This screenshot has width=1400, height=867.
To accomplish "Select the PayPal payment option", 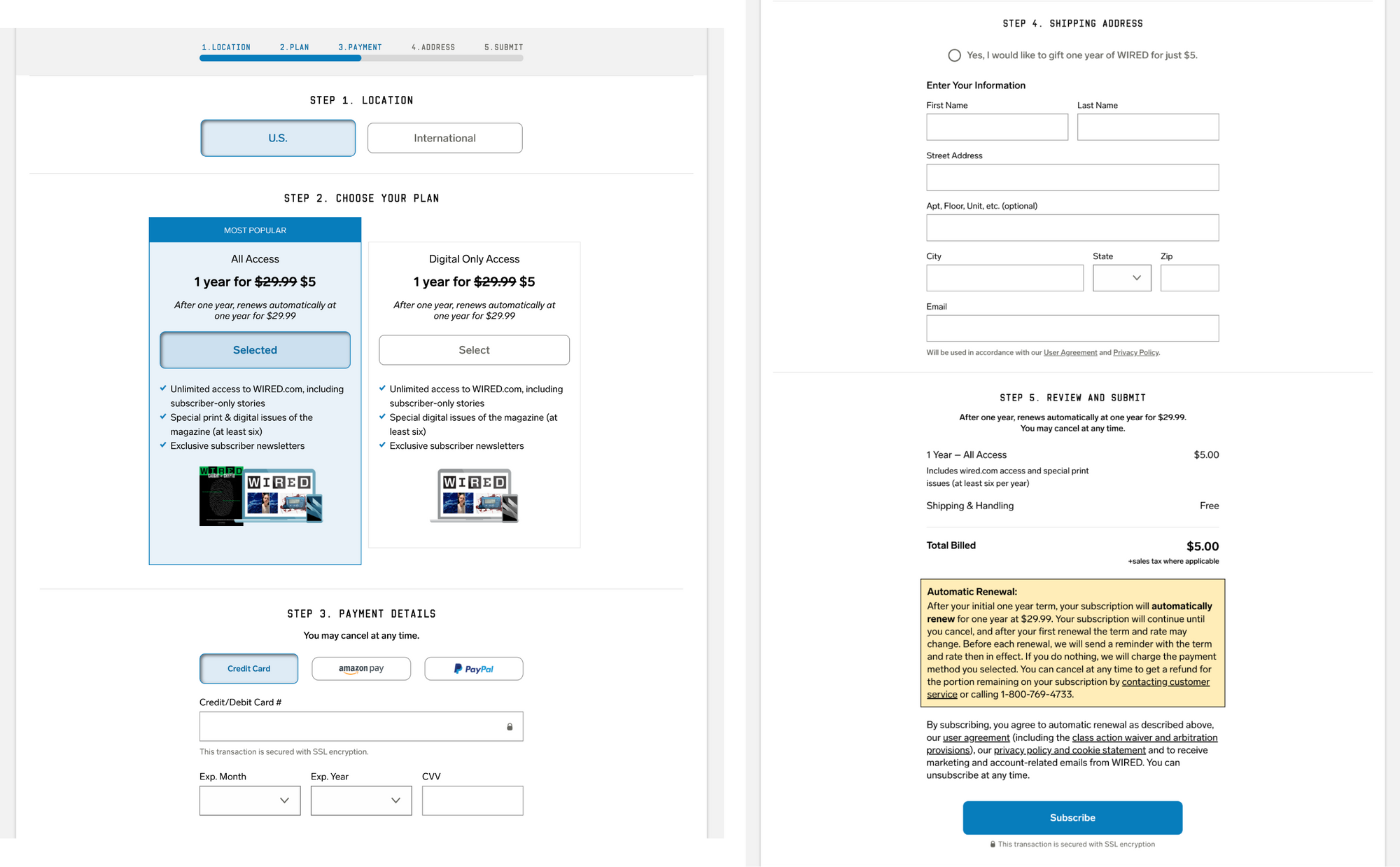I will coord(473,668).
